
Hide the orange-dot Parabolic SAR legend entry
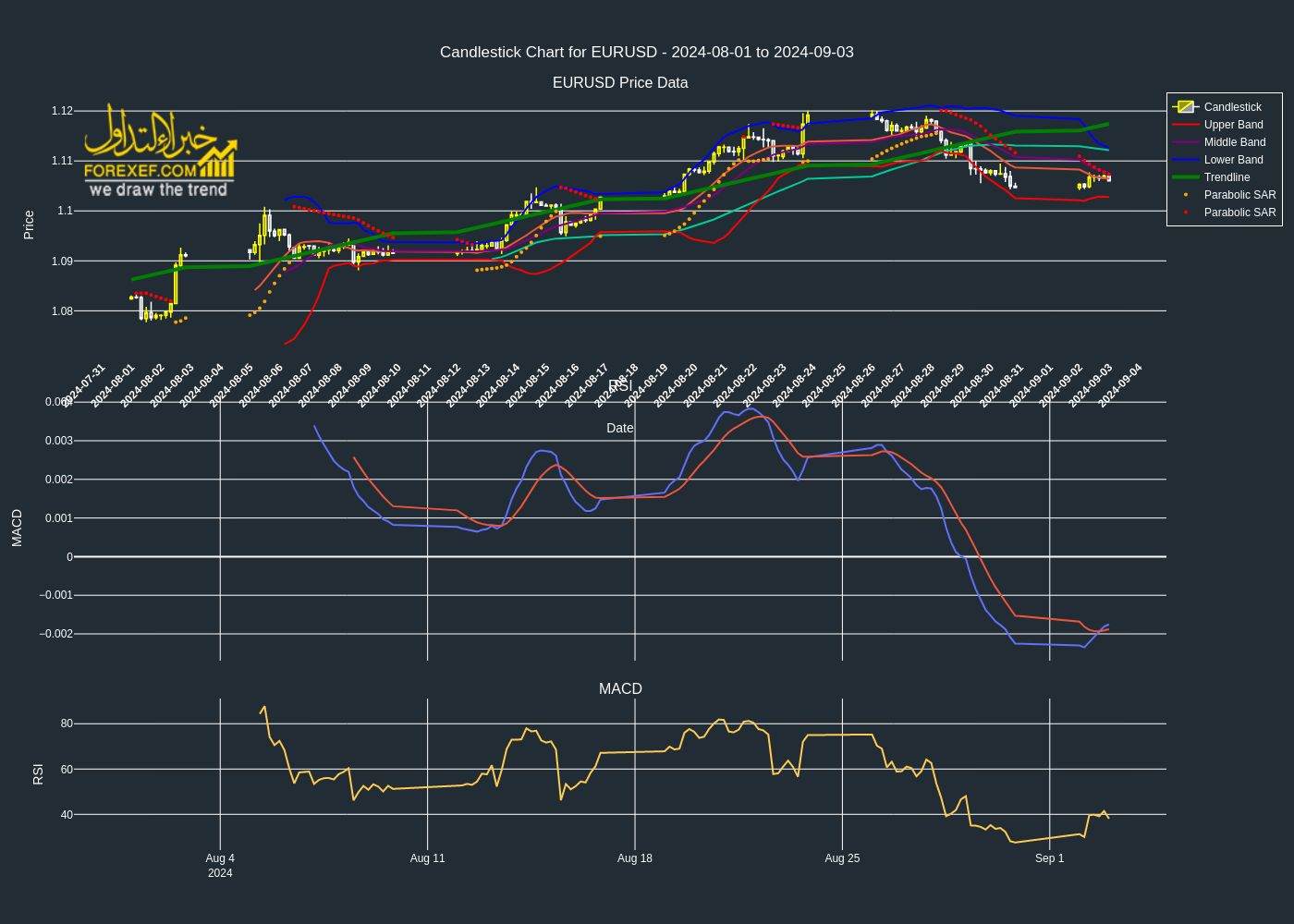click(x=1224, y=195)
